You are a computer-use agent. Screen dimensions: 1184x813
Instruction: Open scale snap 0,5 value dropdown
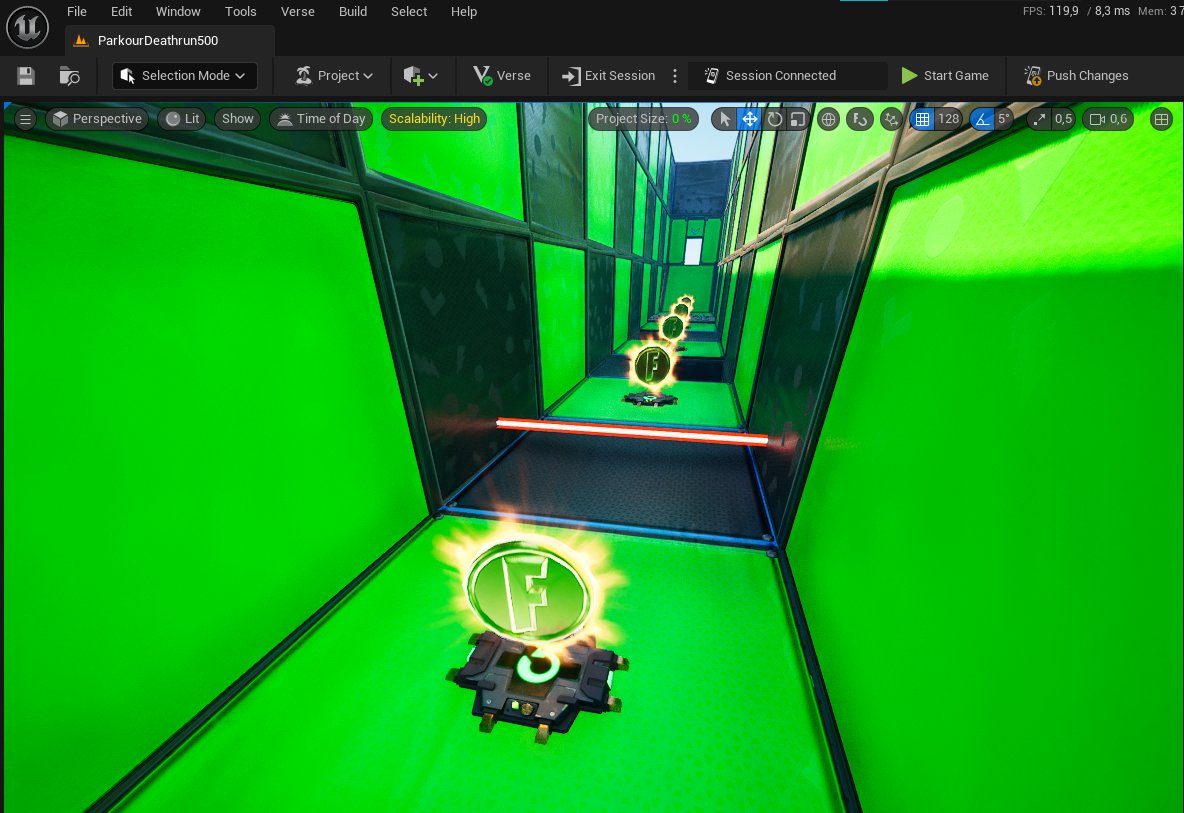[x=1063, y=119]
